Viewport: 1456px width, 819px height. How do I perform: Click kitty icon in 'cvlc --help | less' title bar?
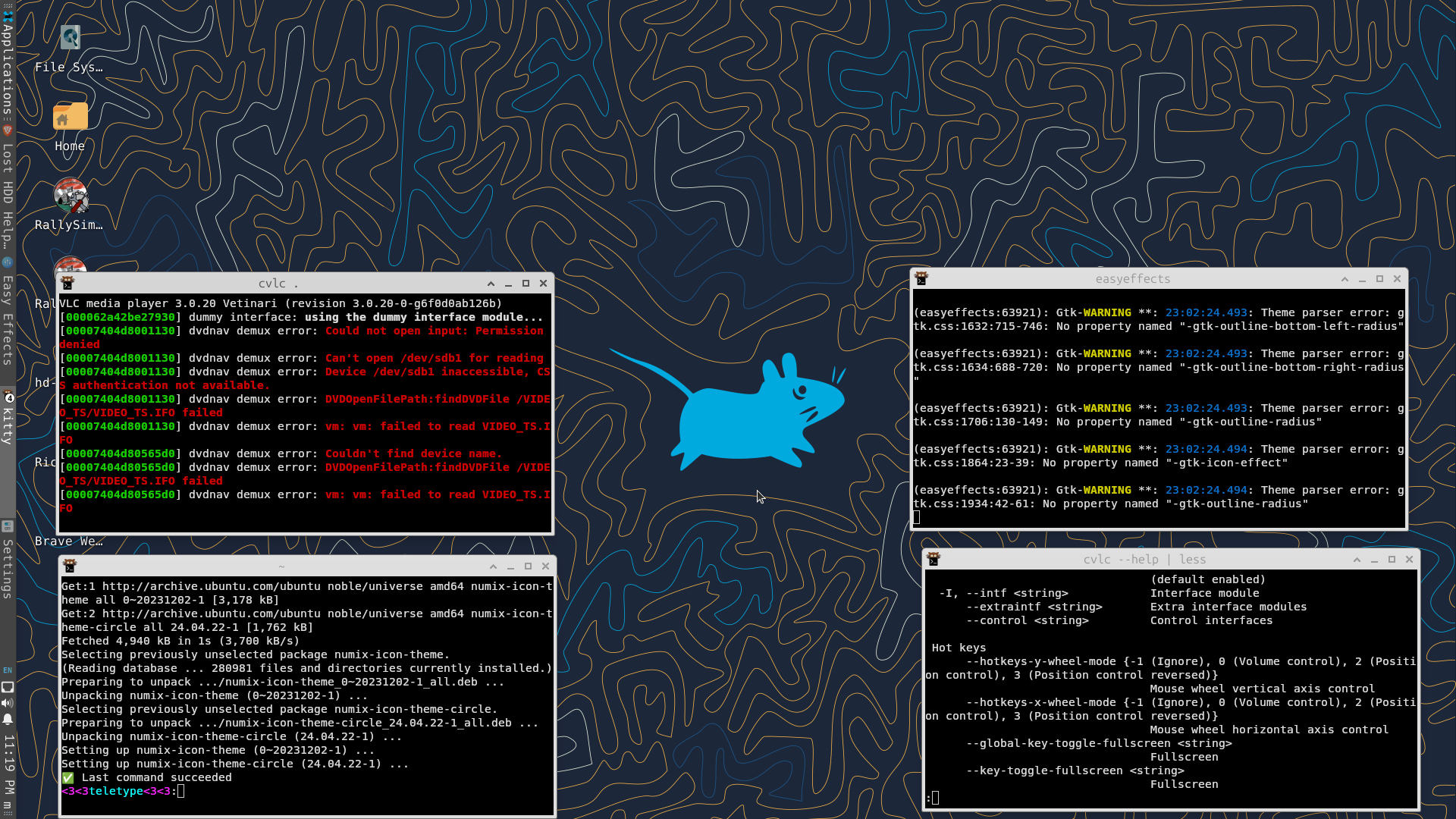point(934,560)
